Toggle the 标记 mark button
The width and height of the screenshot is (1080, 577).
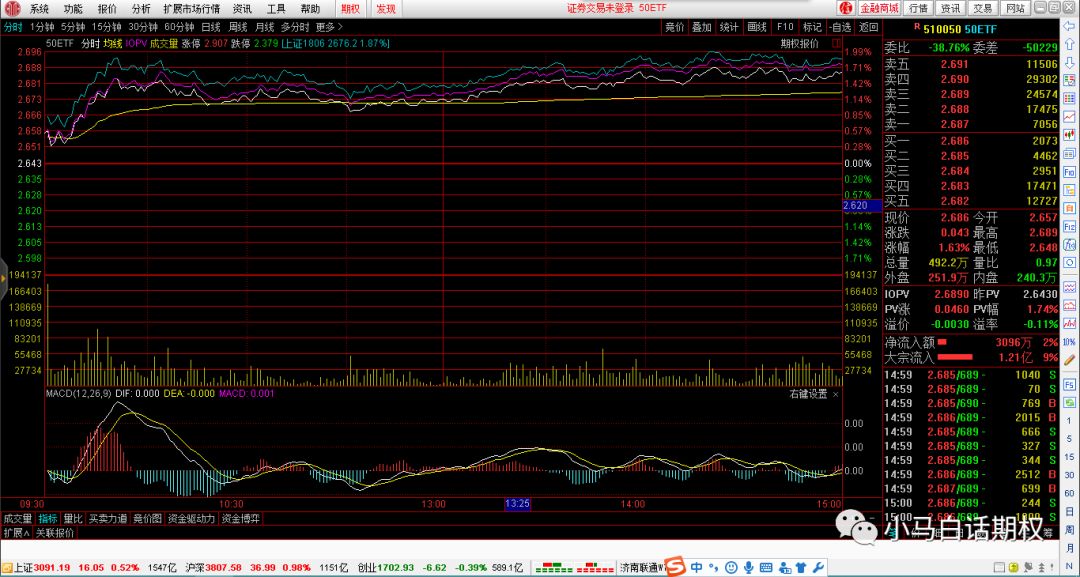click(813, 28)
